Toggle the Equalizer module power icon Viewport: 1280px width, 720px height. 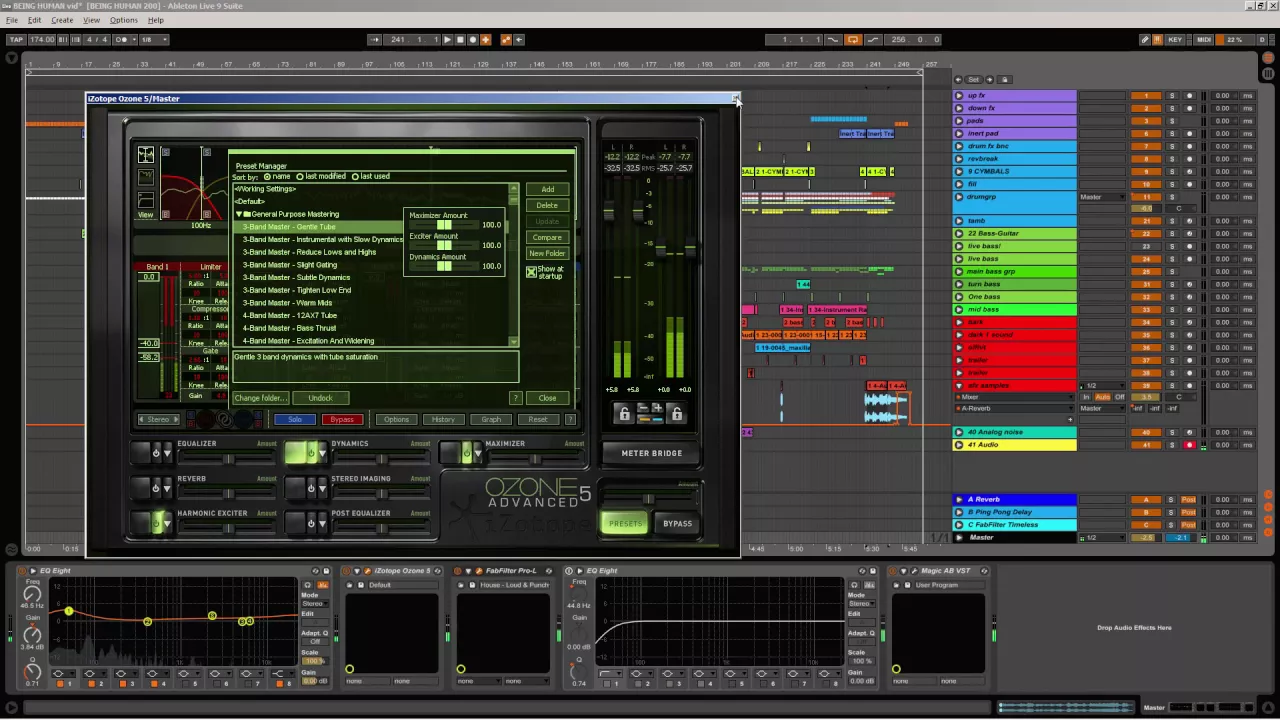pos(156,453)
